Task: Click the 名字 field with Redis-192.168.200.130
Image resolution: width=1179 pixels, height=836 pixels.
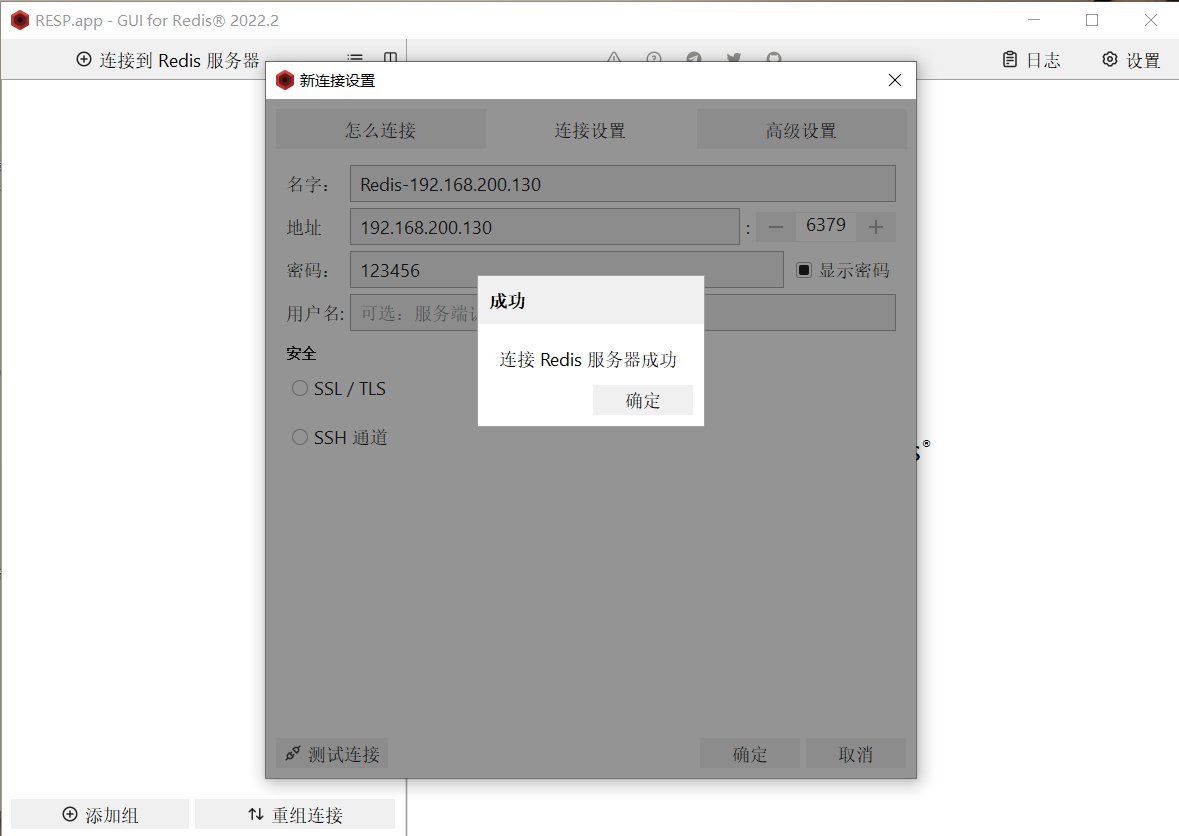Action: 623,183
